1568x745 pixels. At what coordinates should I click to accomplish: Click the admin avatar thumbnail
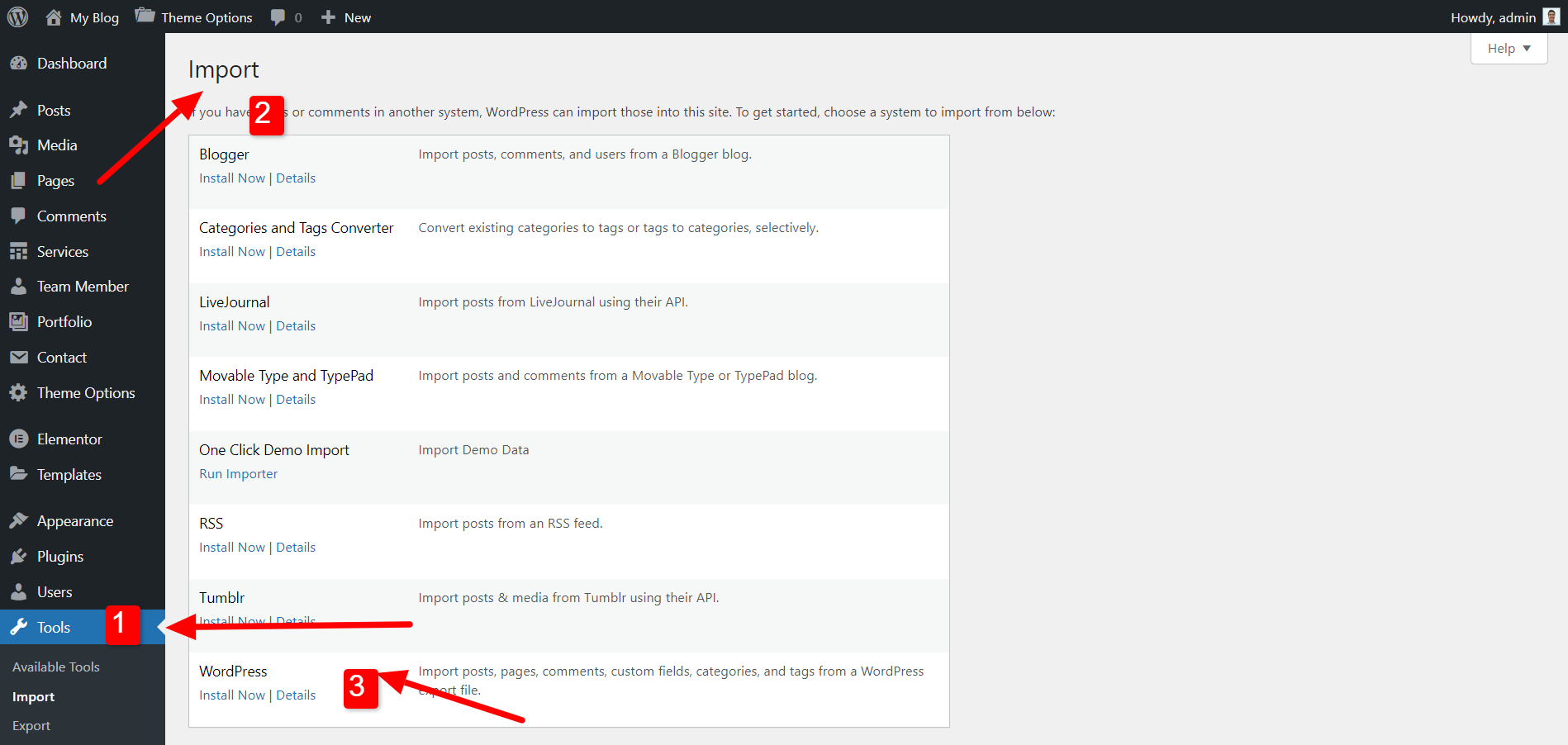[1551, 17]
